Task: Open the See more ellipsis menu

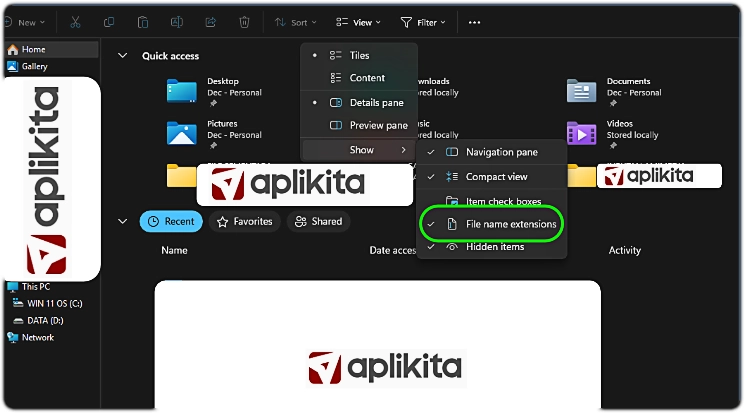Action: [x=474, y=22]
